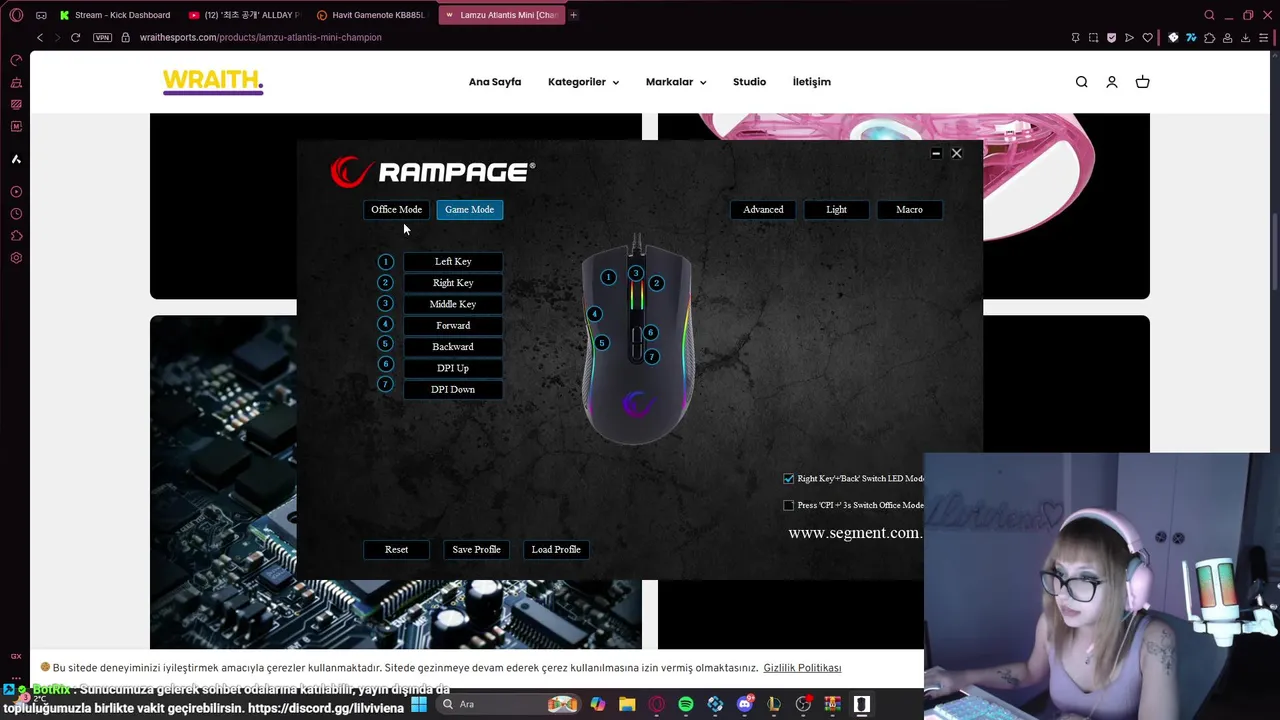1280x720 pixels.
Task: Reload the current page
Action: [x=75, y=37]
